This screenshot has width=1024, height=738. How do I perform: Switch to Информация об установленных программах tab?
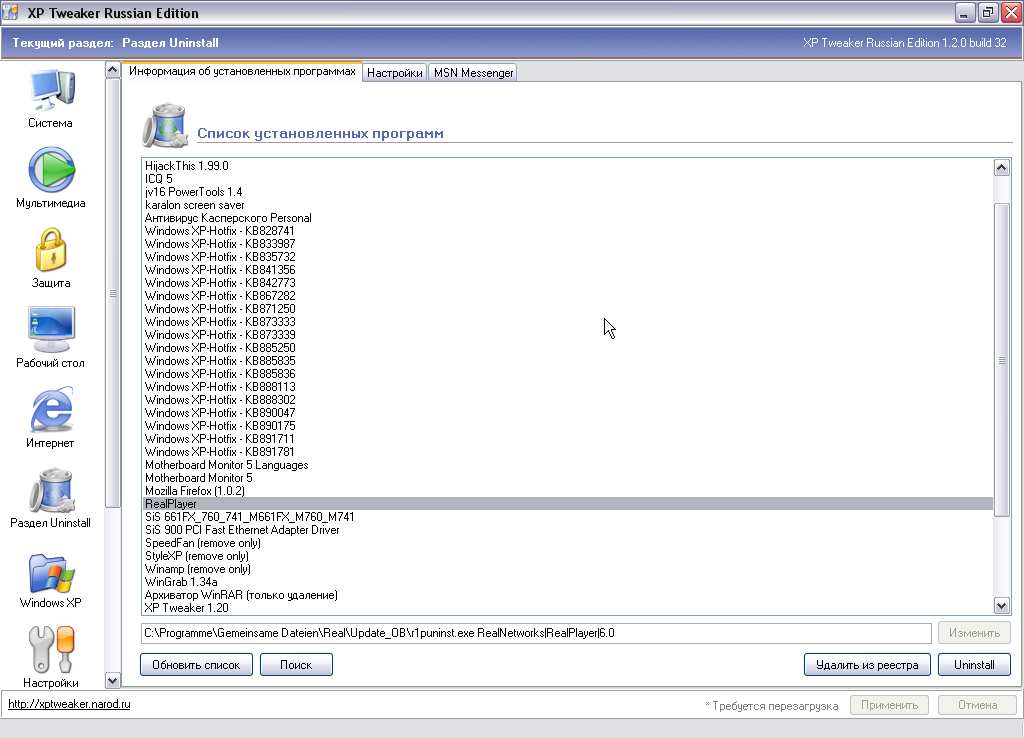point(242,71)
